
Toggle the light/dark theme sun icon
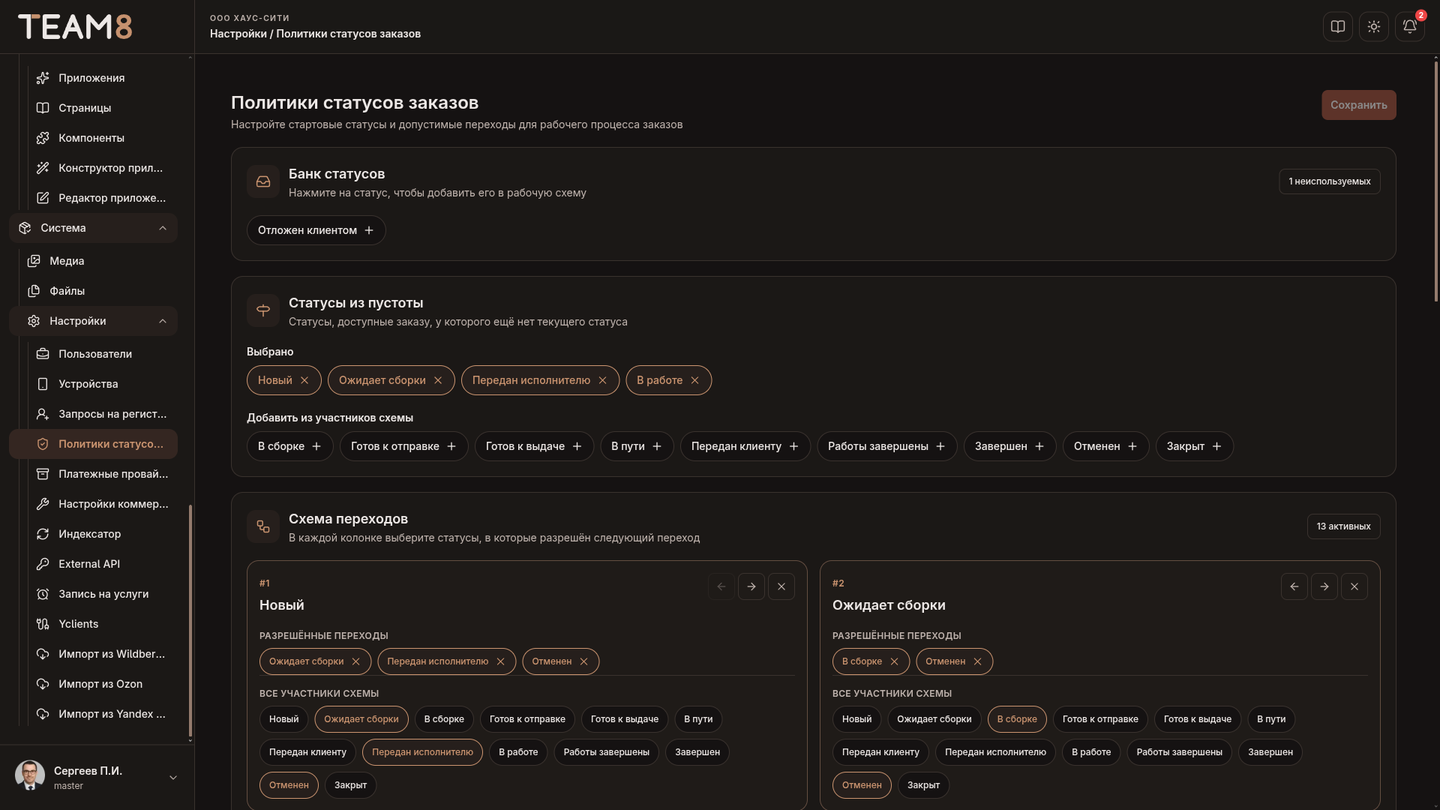1374,27
